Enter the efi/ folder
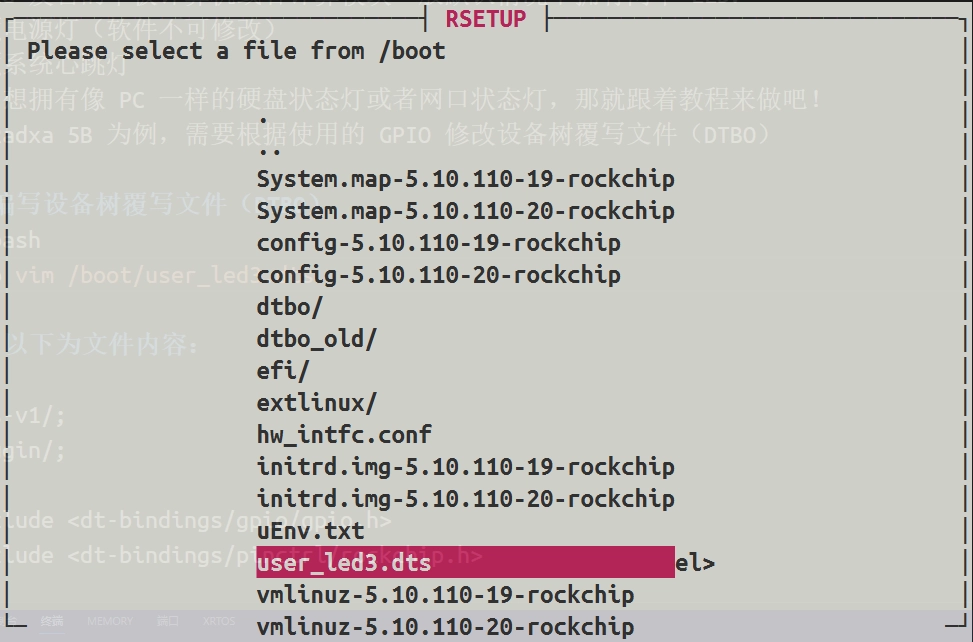 coord(283,371)
